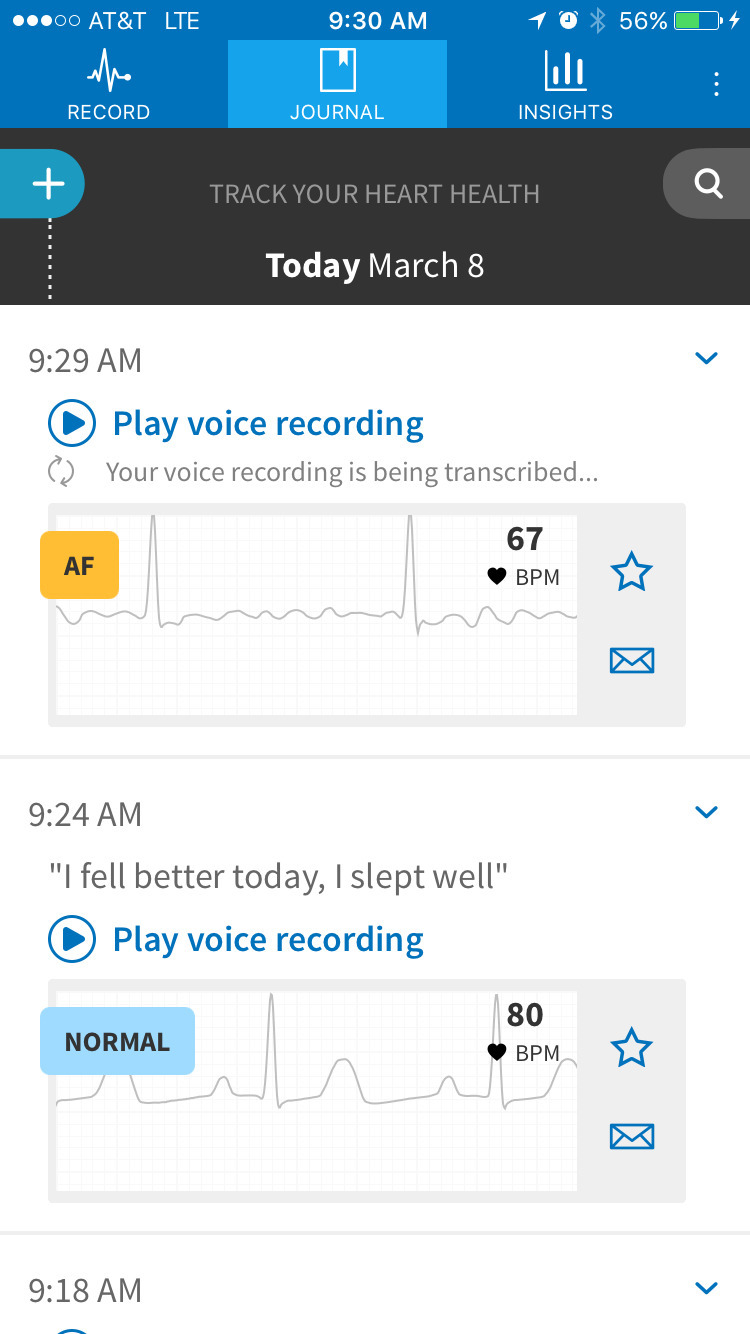Email the AF recording via envelope icon
The image size is (750, 1334).
coord(631,660)
